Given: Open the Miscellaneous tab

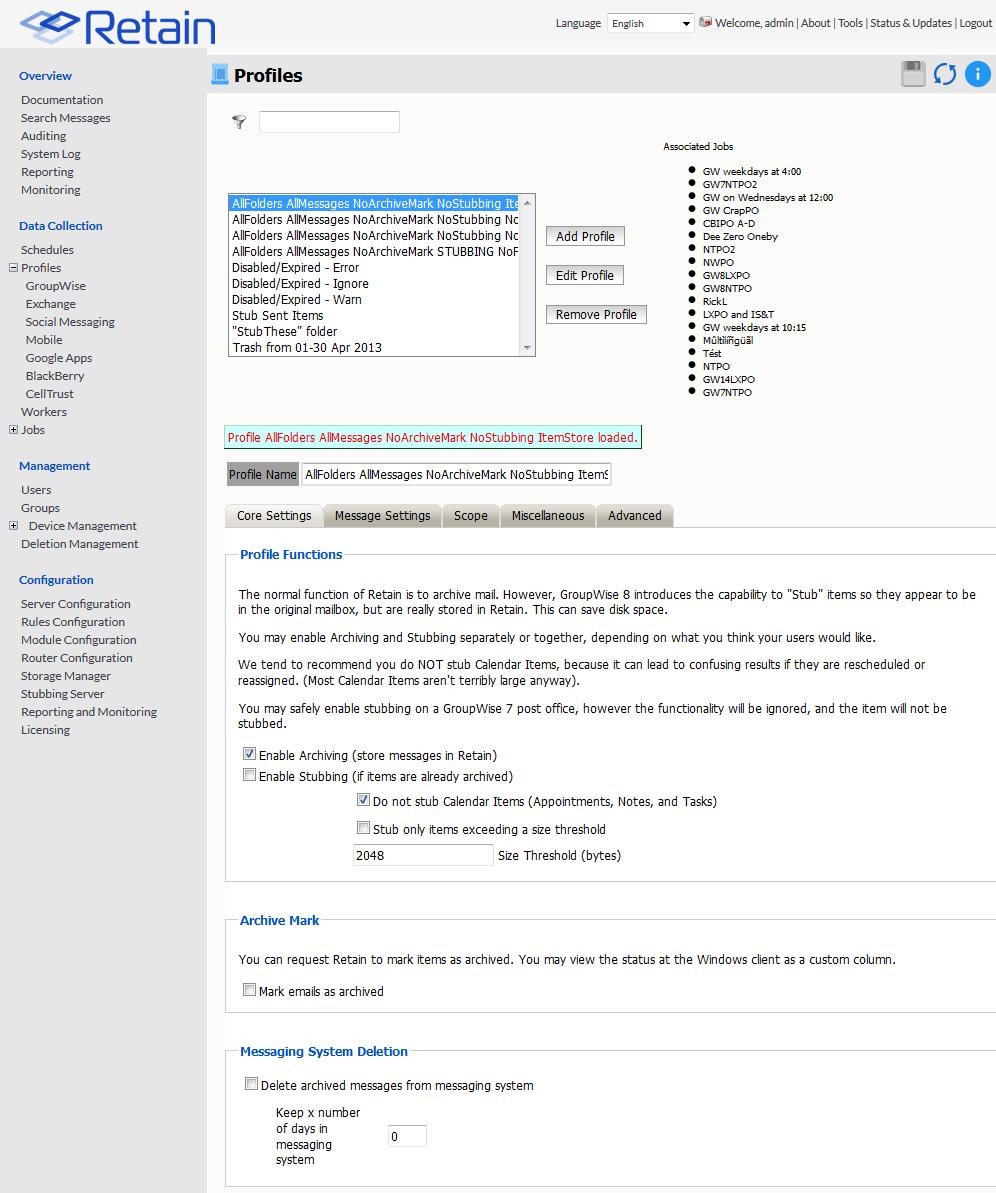Looking at the screenshot, I should click(x=548, y=515).
